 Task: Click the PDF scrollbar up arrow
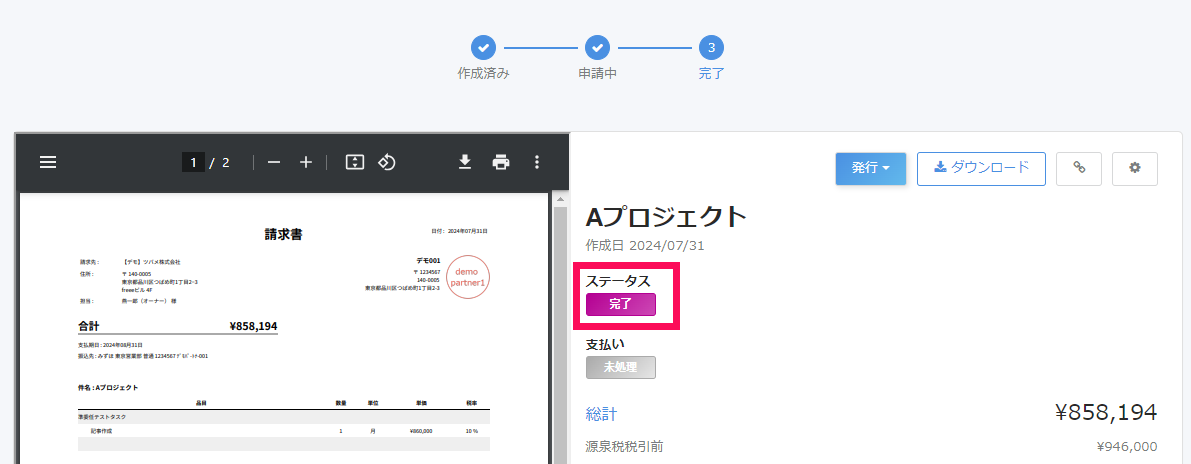561,200
